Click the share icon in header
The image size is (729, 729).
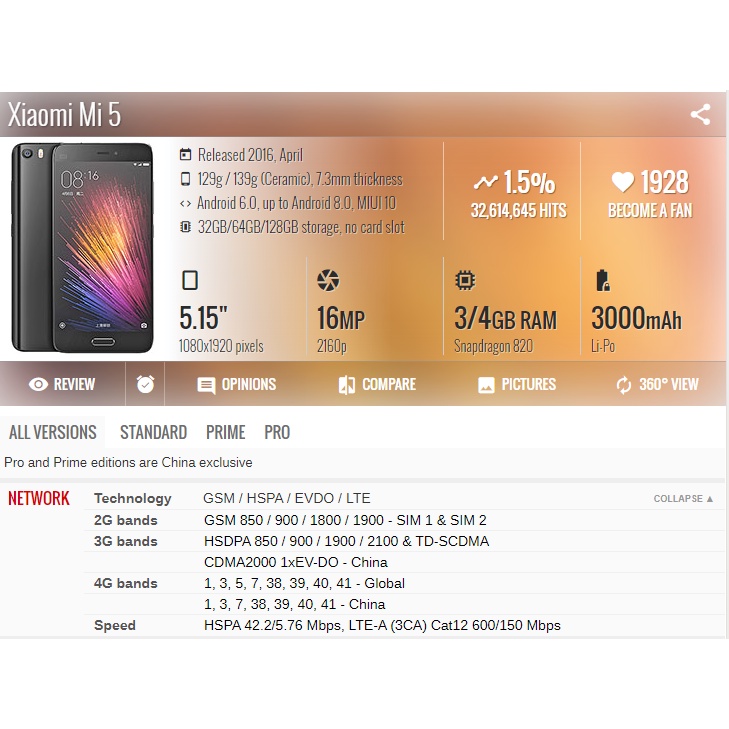coord(700,114)
